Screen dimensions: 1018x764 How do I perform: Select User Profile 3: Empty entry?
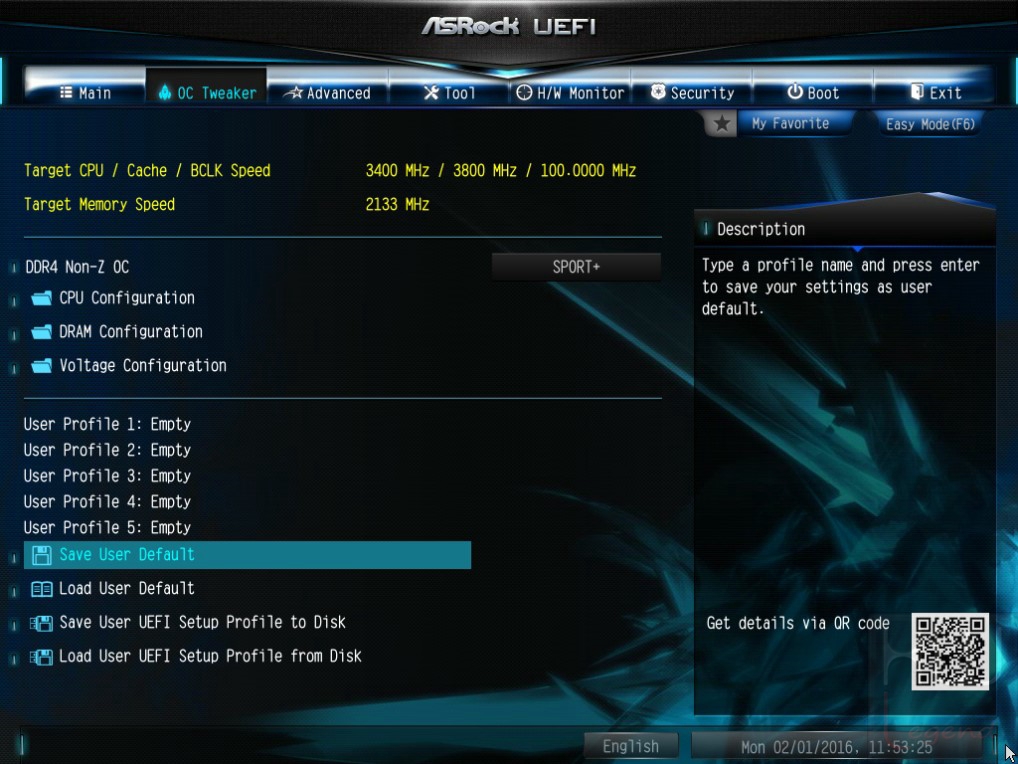(107, 476)
